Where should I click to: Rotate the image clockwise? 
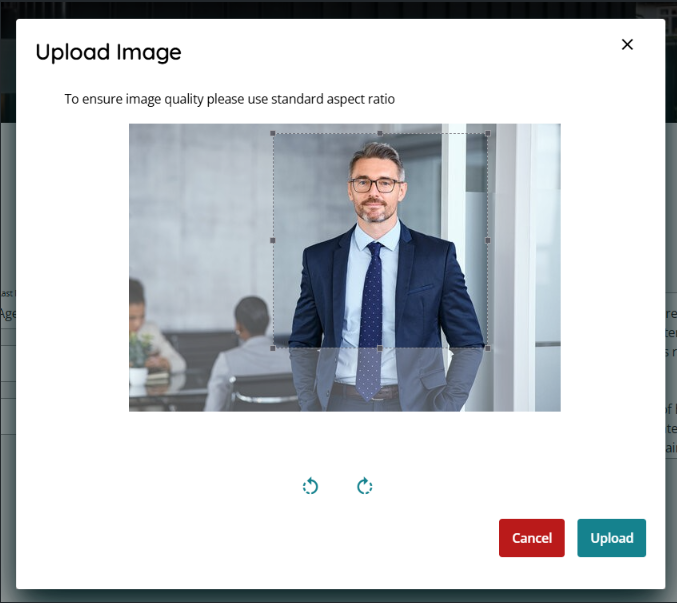point(365,486)
